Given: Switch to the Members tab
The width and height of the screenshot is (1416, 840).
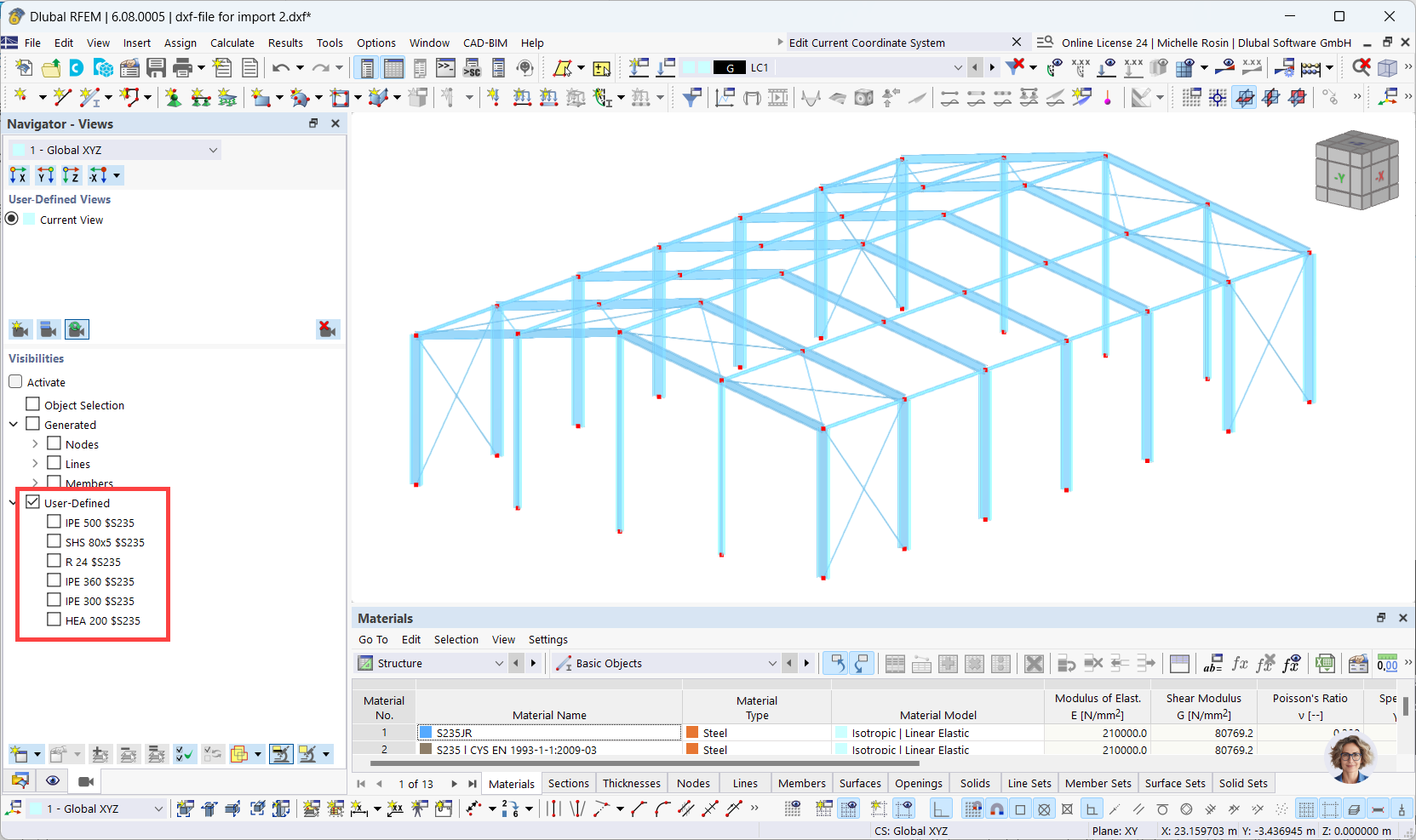Looking at the screenshot, I should pyautogui.click(x=802, y=783).
